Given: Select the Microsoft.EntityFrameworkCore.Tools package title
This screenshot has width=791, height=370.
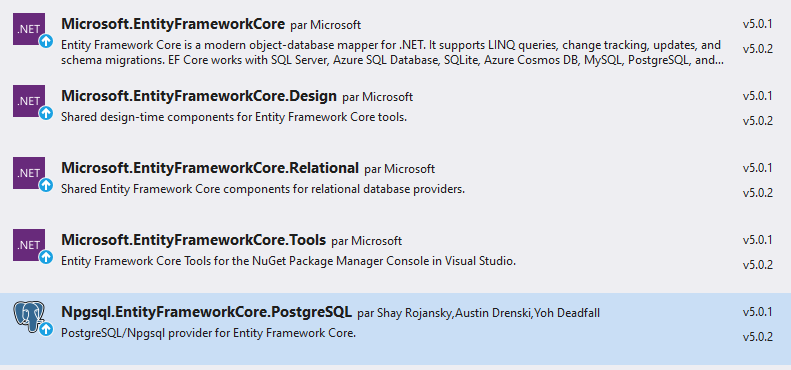Looking at the screenshot, I should pyautogui.click(x=193, y=240).
